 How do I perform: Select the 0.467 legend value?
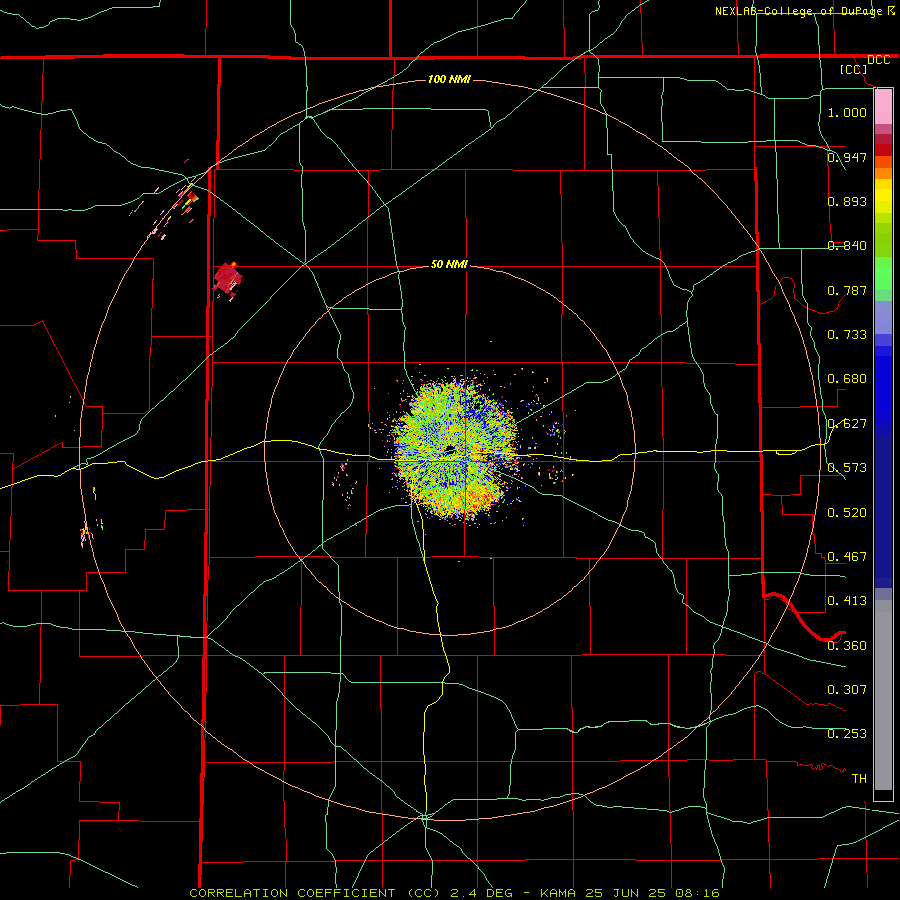pyautogui.click(x=847, y=556)
